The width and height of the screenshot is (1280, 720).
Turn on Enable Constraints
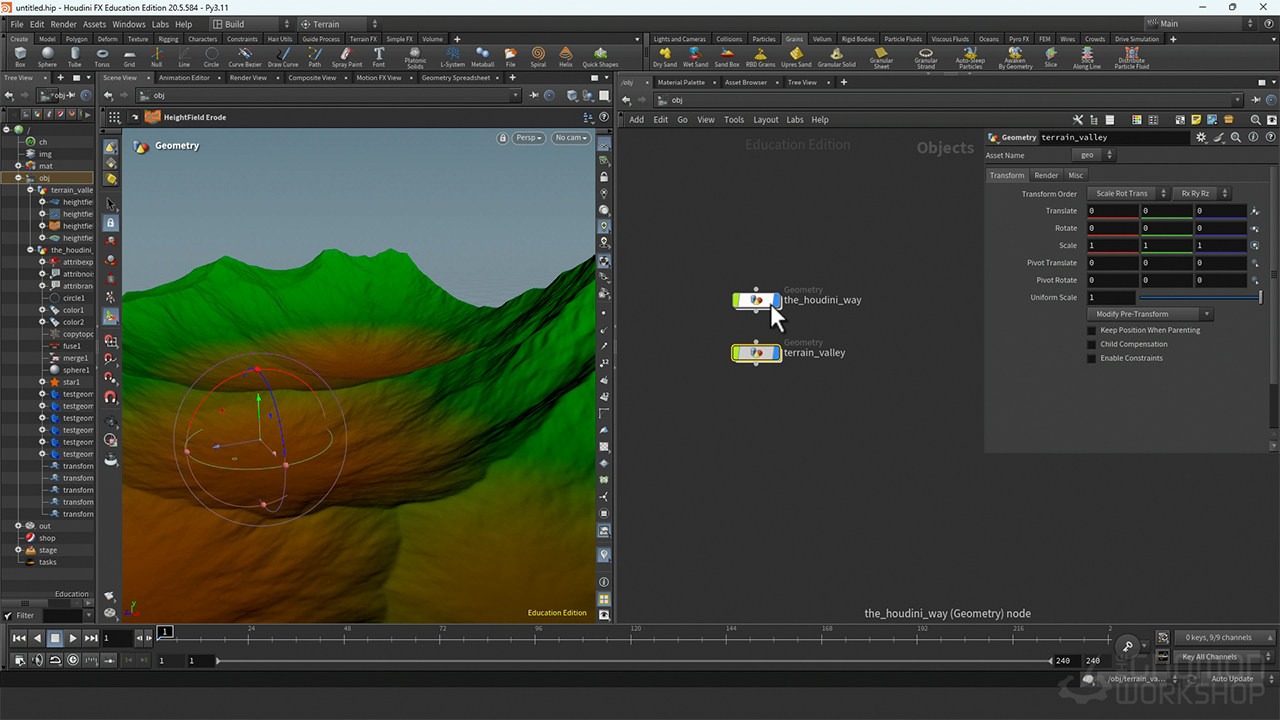(1091, 358)
